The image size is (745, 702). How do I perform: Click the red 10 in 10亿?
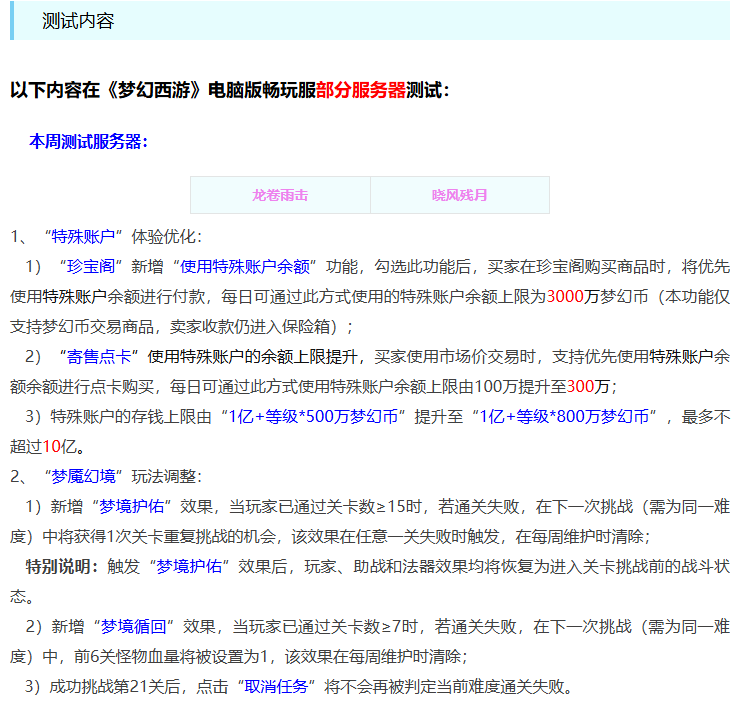tap(52, 446)
